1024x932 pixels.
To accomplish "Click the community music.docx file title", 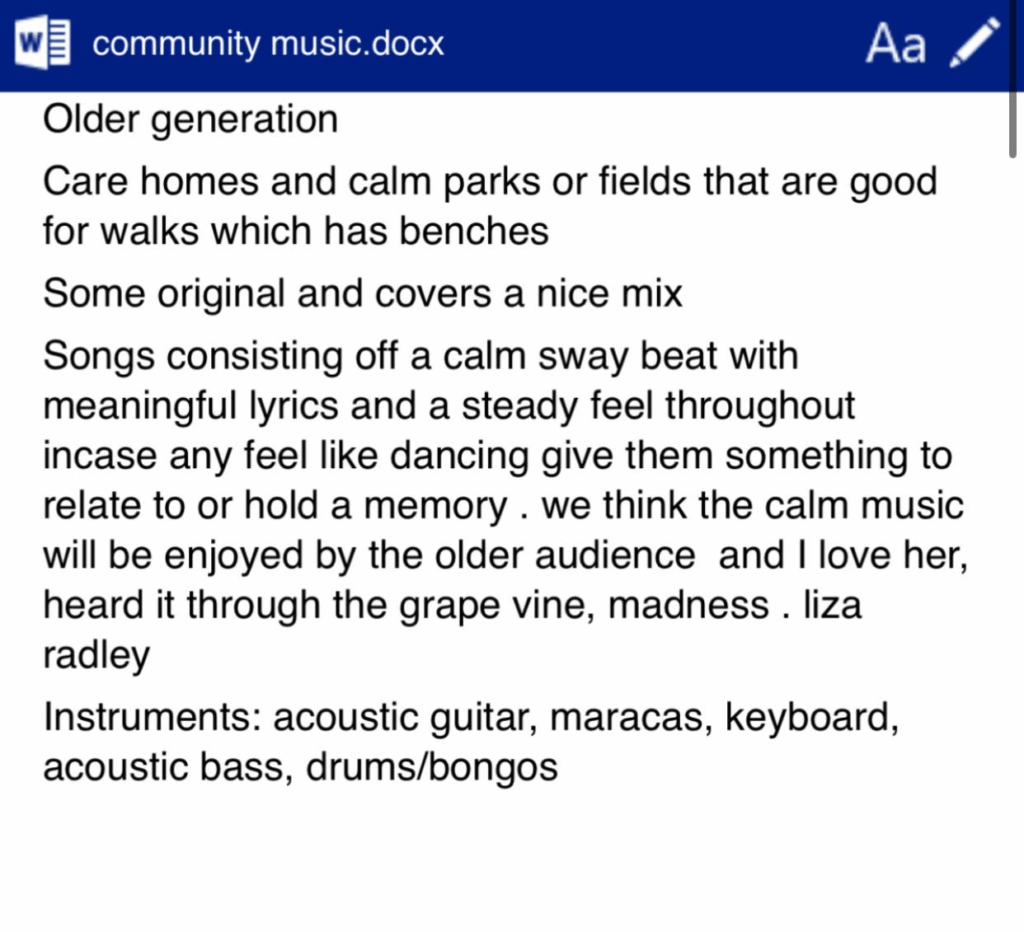I will [268, 45].
